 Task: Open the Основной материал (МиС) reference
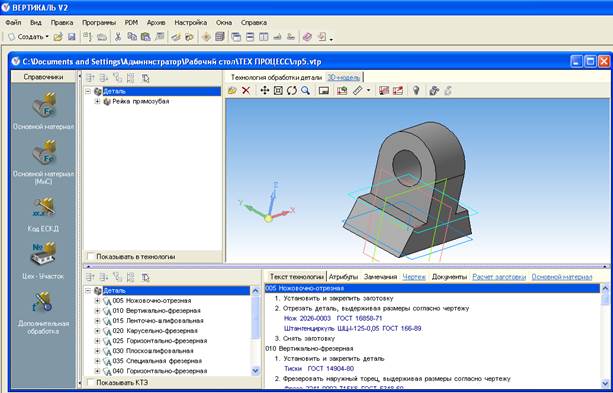coord(43,162)
